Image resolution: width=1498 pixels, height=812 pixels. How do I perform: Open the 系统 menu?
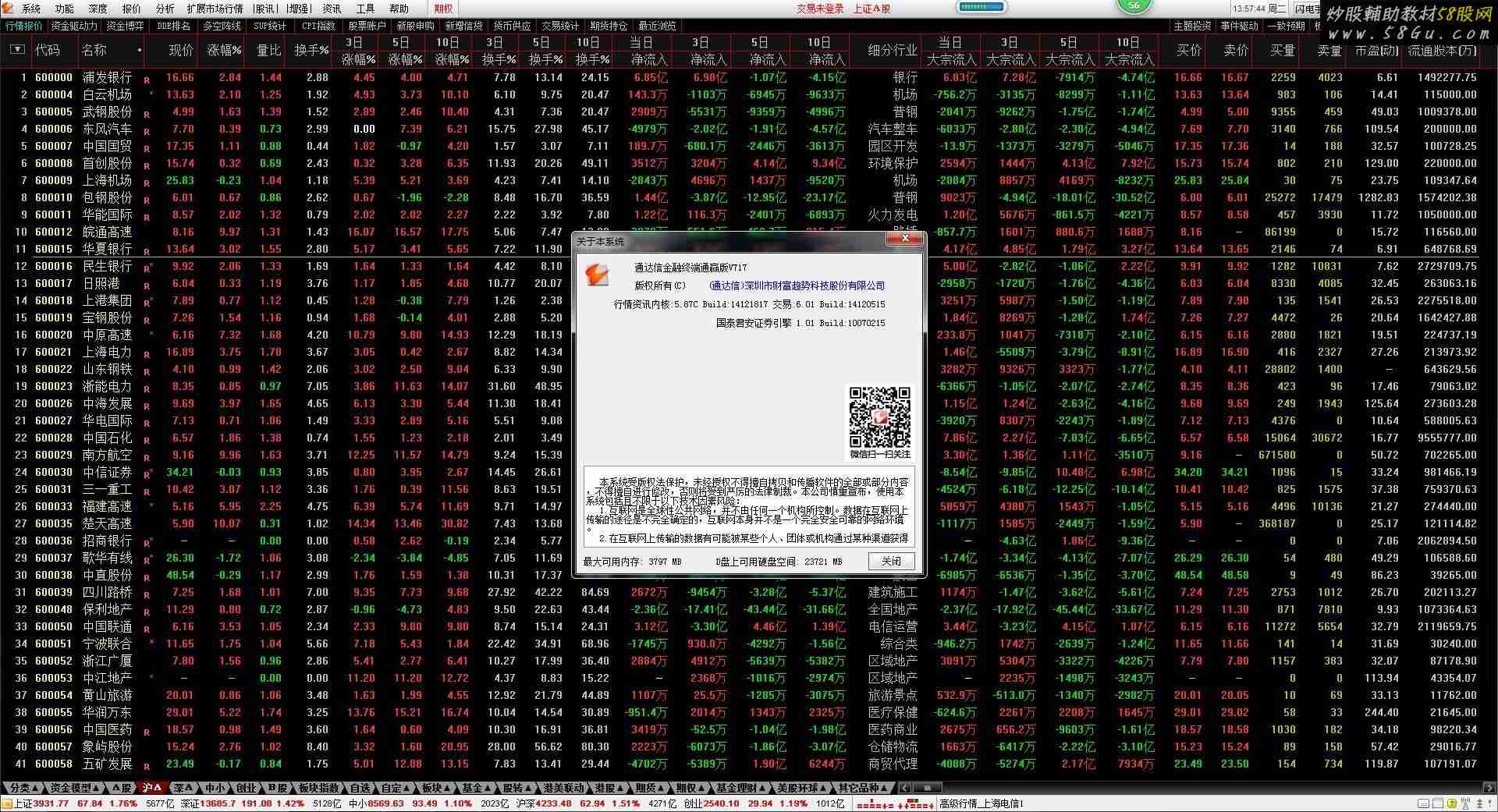pyautogui.click(x=31, y=9)
